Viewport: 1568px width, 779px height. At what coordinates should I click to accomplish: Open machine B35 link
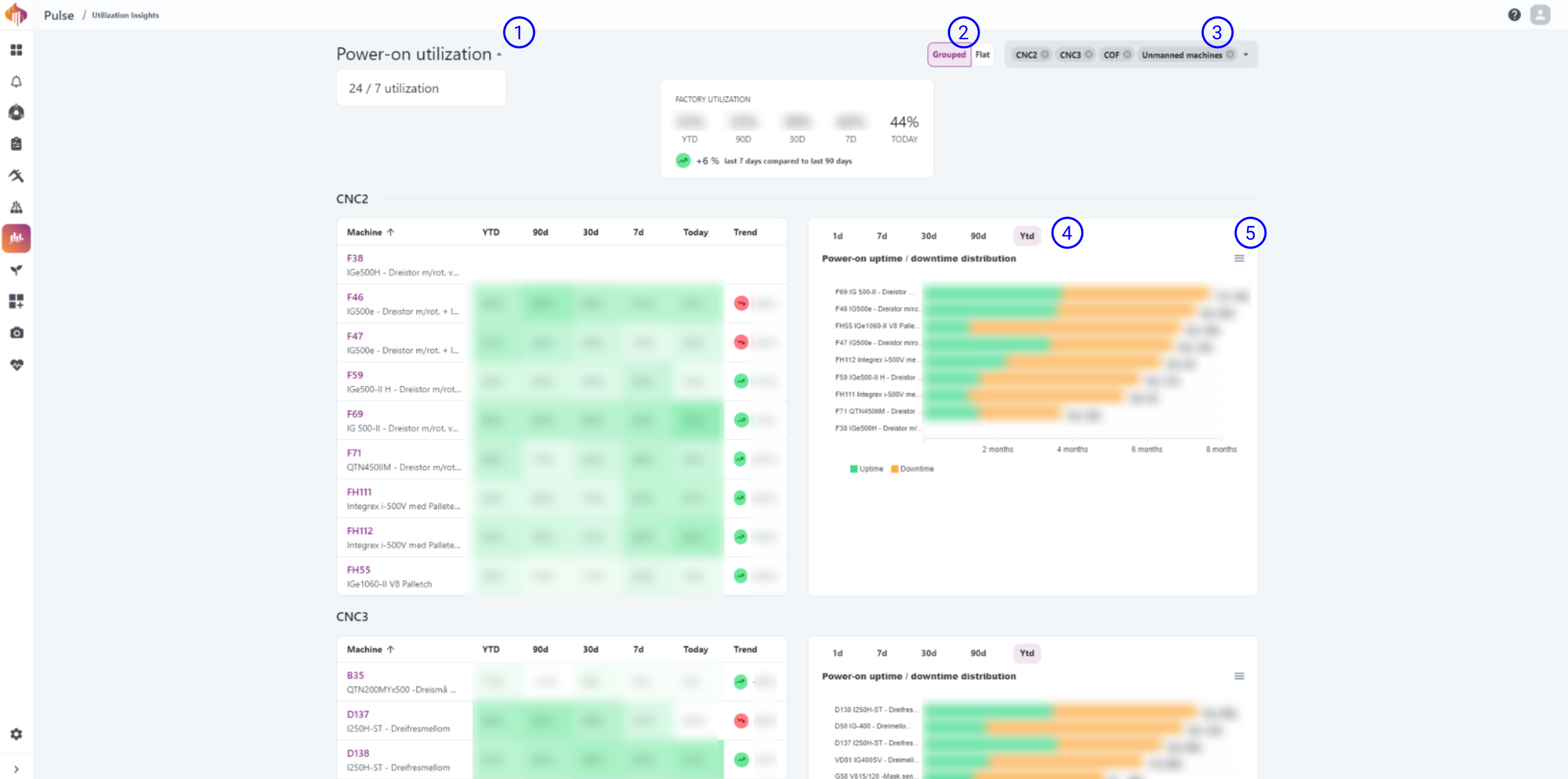355,675
